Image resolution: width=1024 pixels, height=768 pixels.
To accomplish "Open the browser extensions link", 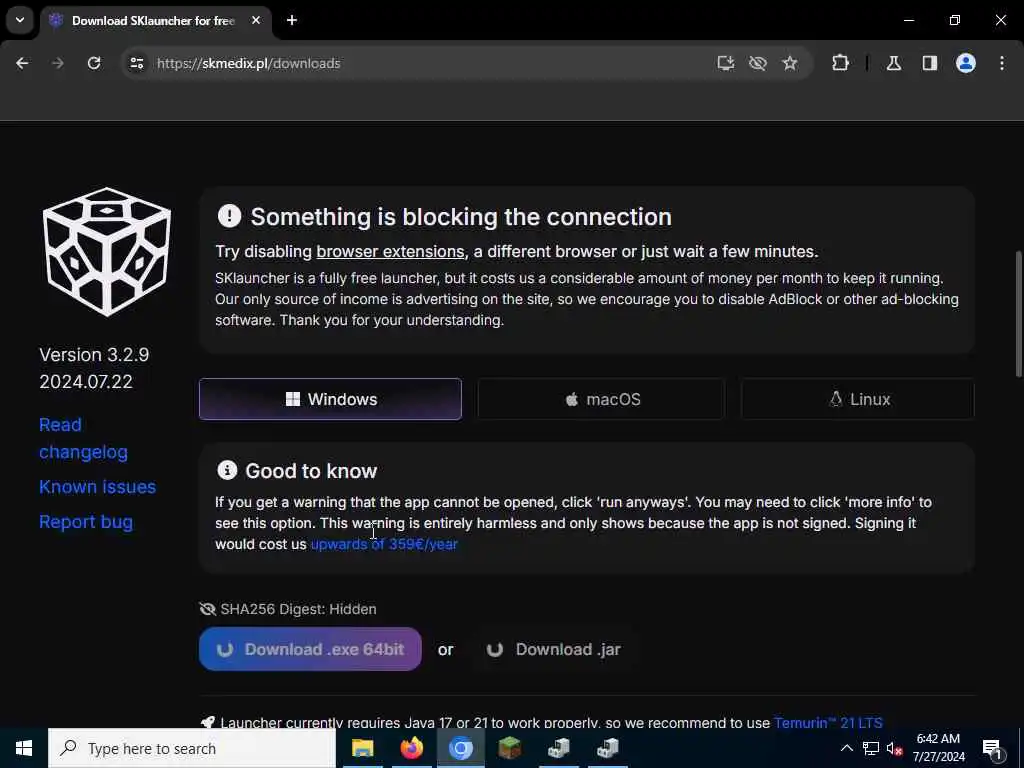I will point(390,251).
